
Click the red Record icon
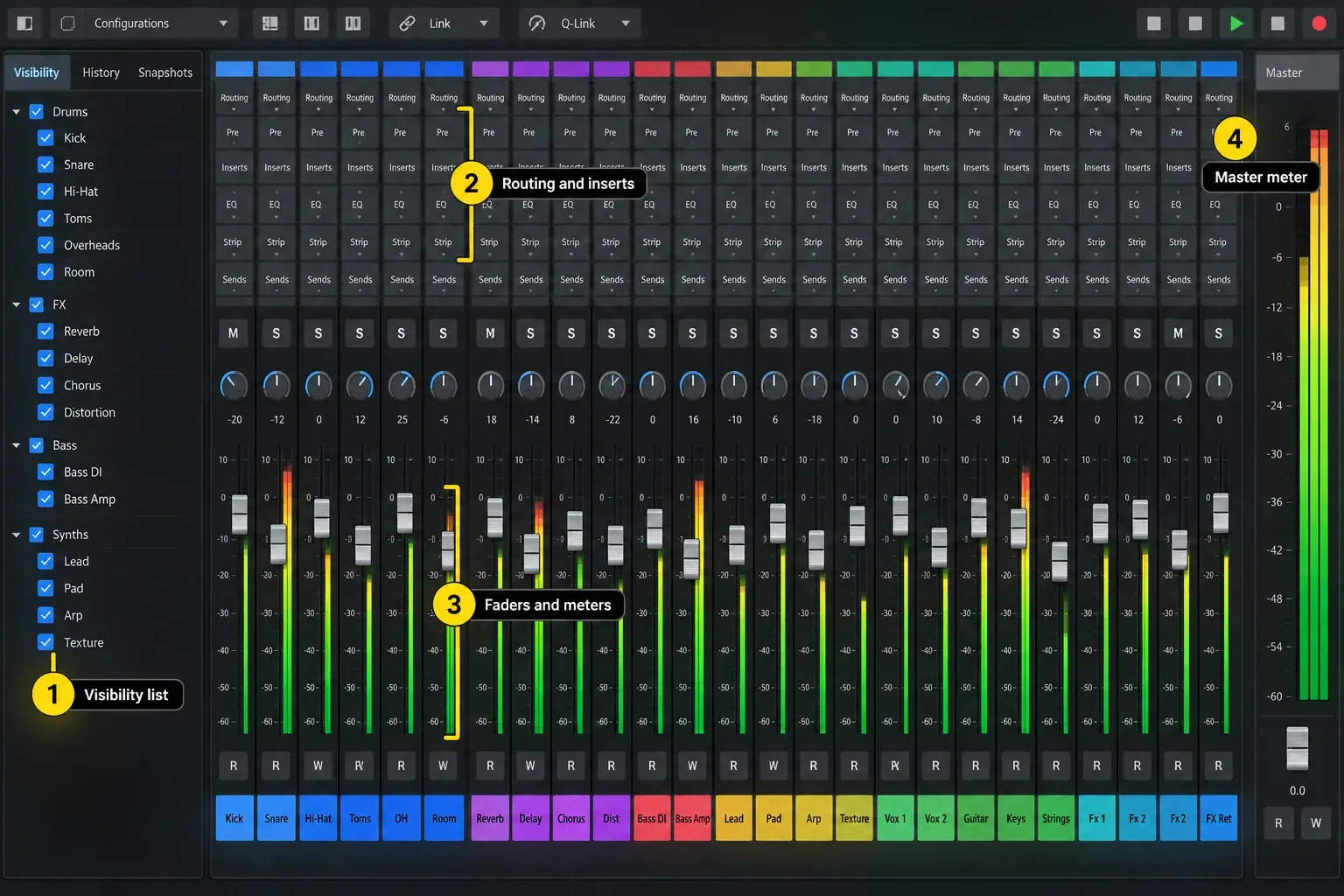tap(1319, 24)
